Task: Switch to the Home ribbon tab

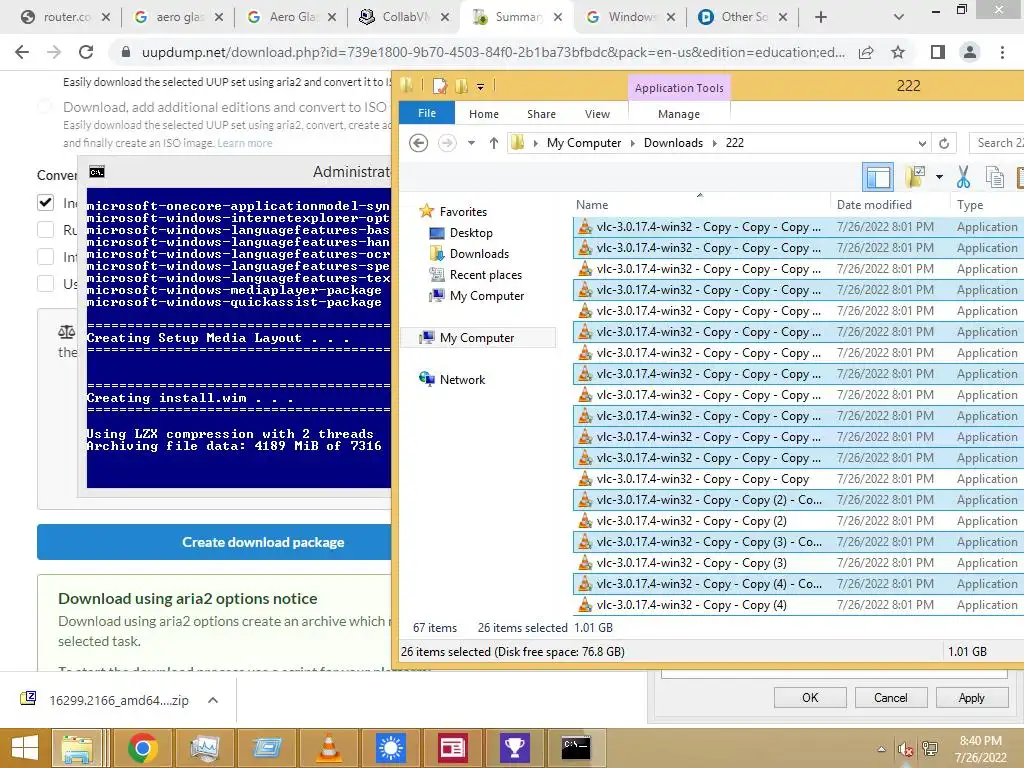Action: point(483,114)
